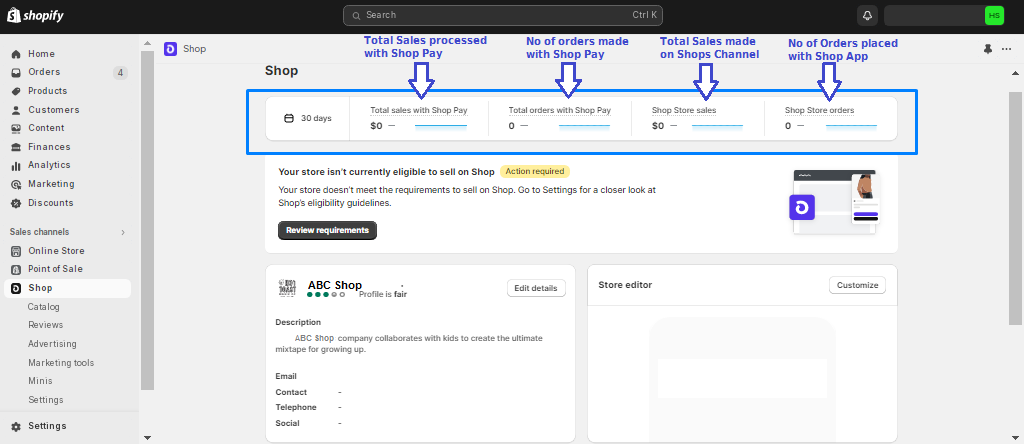Open the 30 days date range selector
Screen dimensions: 1024x444
pos(308,118)
